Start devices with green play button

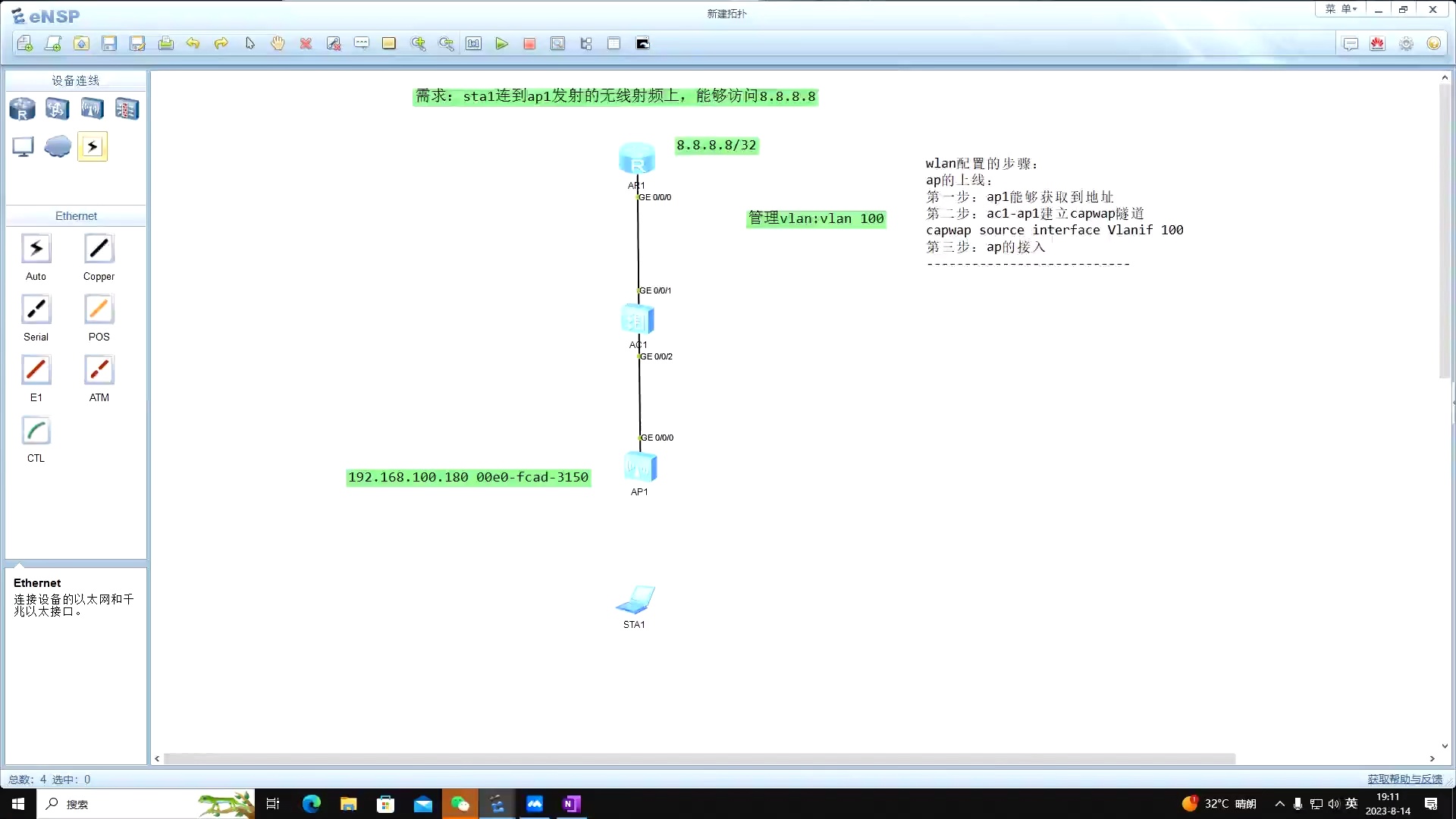point(501,44)
